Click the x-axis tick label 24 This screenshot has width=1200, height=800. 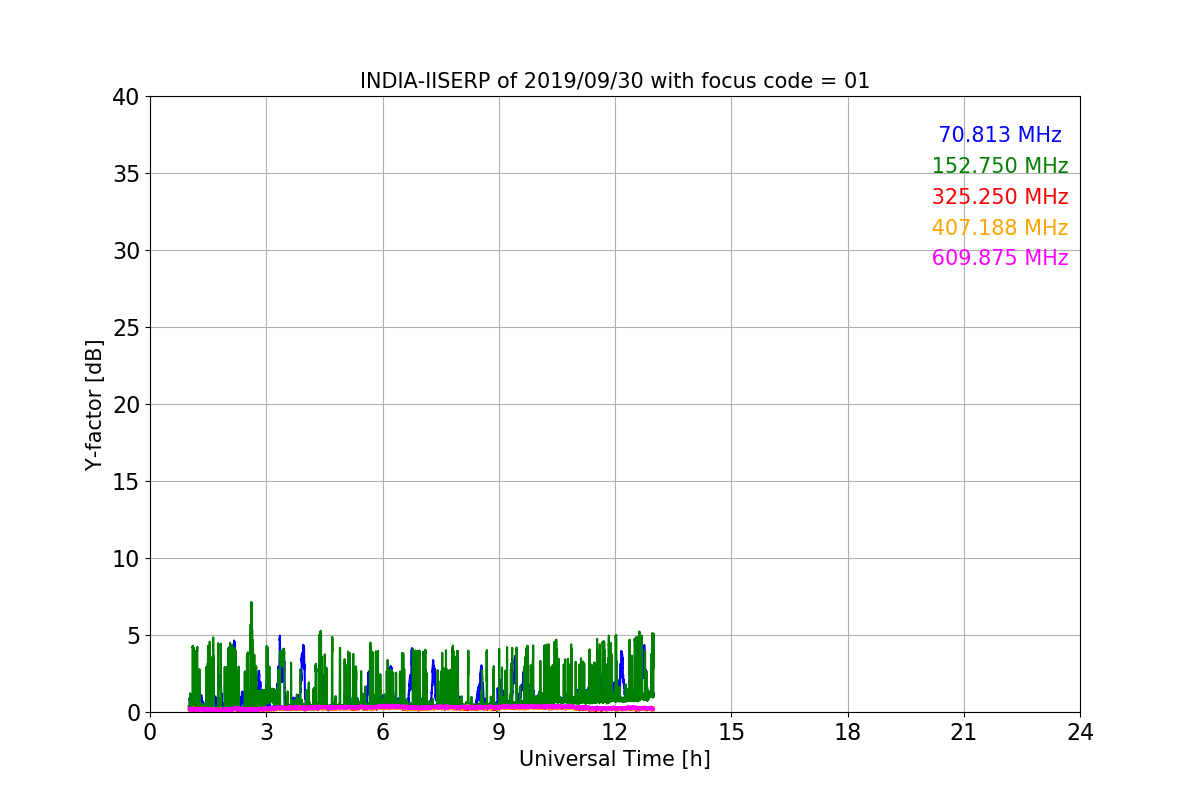coord(1080,733)
